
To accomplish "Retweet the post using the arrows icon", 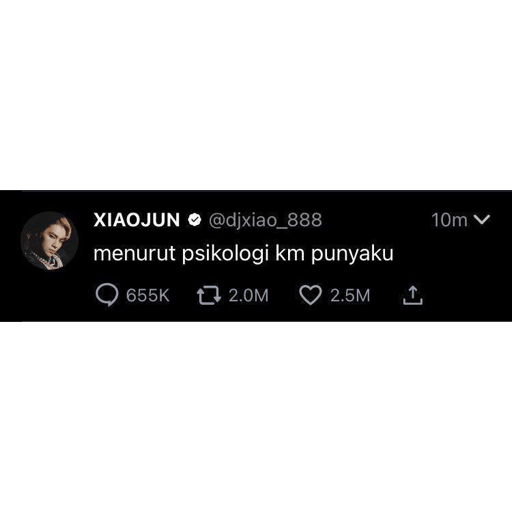I will click(209, 295).
